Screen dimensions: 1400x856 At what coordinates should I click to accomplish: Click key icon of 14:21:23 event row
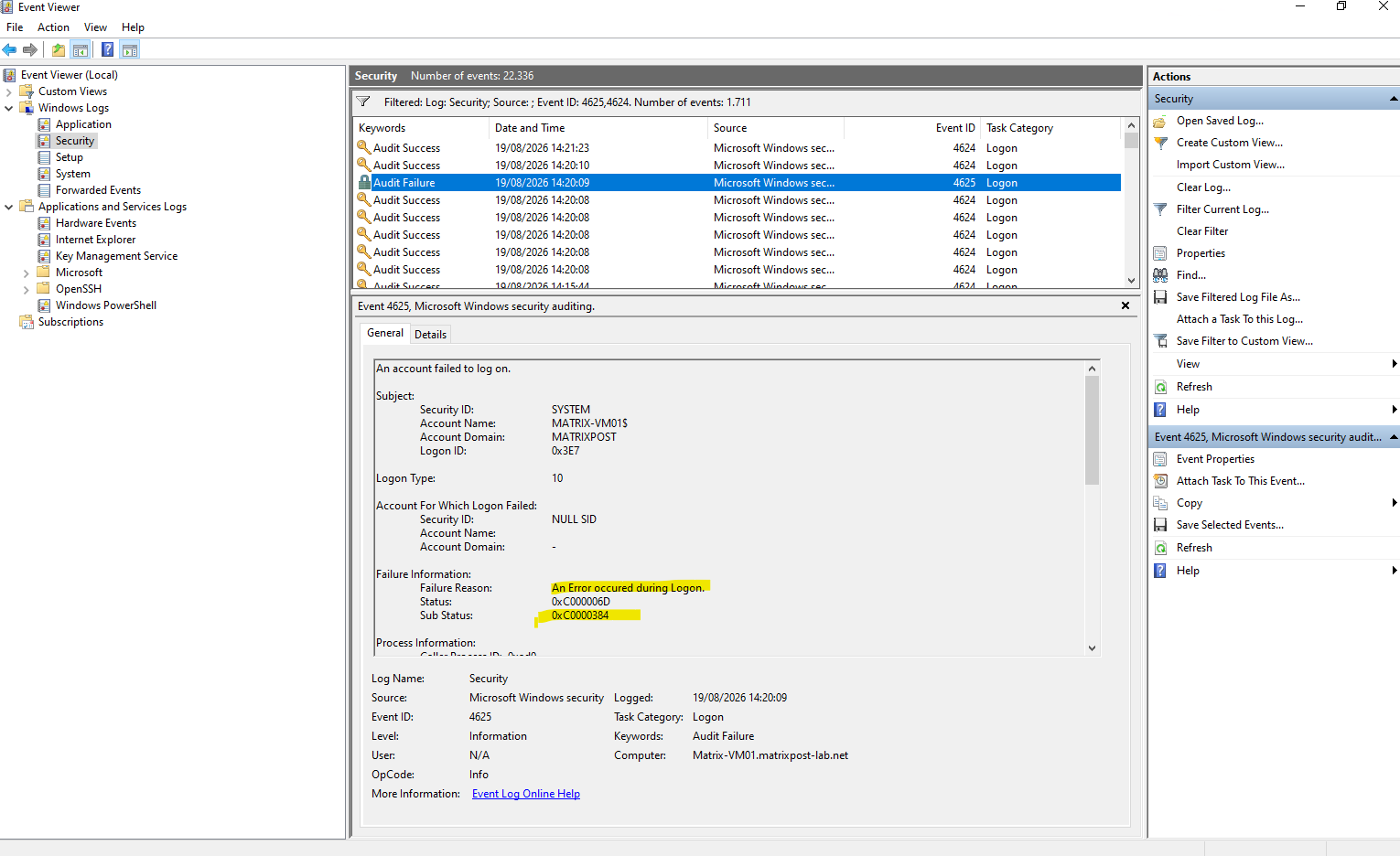[x=364, y=147]
